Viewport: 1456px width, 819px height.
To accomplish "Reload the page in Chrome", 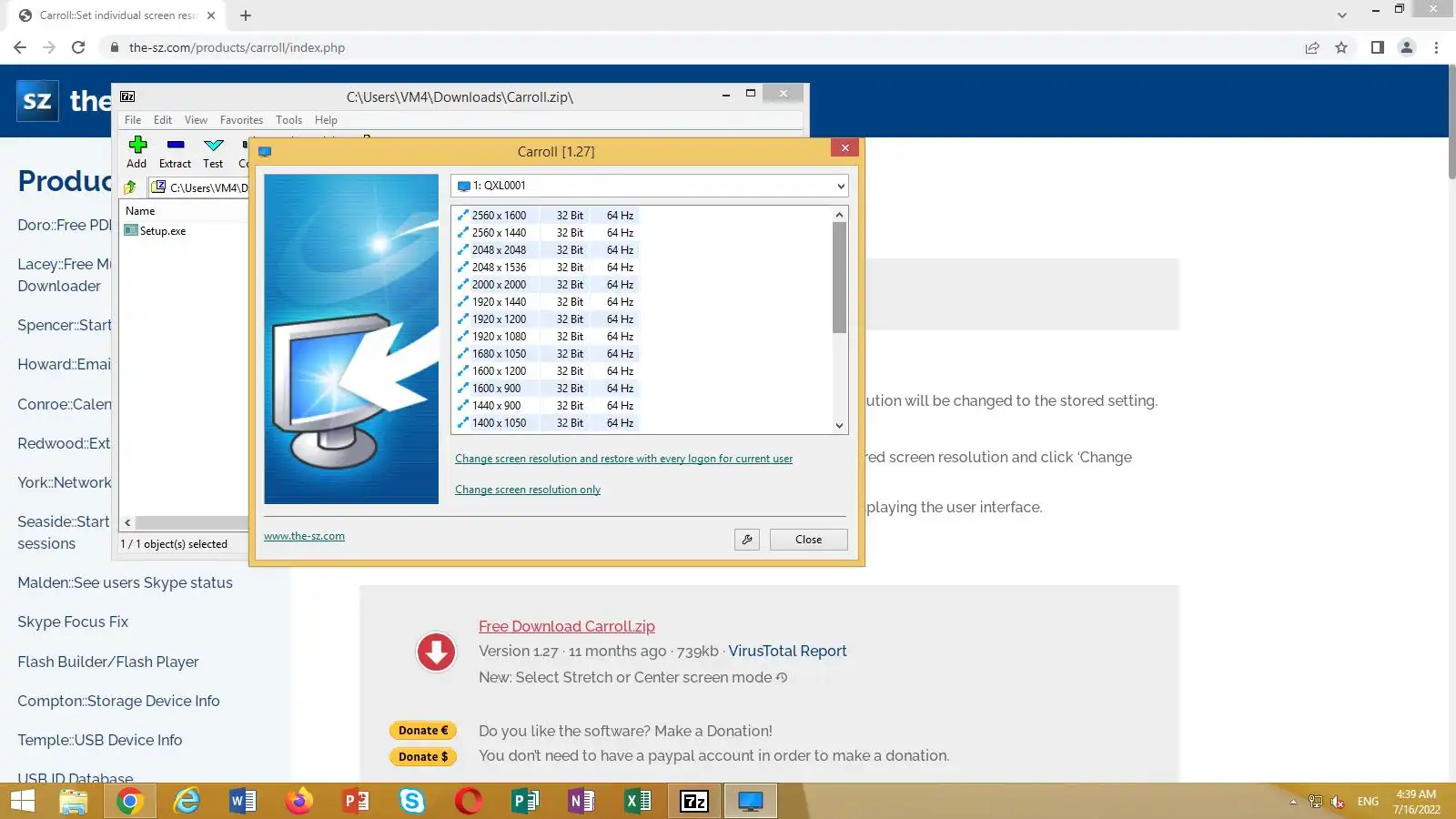I will (78, 47).
